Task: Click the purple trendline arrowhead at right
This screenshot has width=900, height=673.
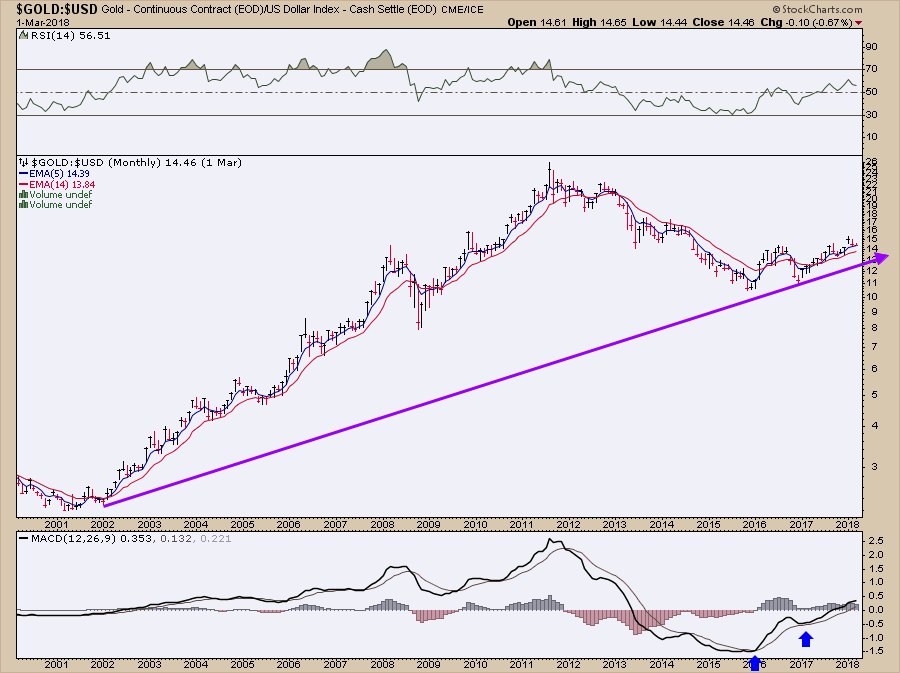Action: click(x=882, y=258)
